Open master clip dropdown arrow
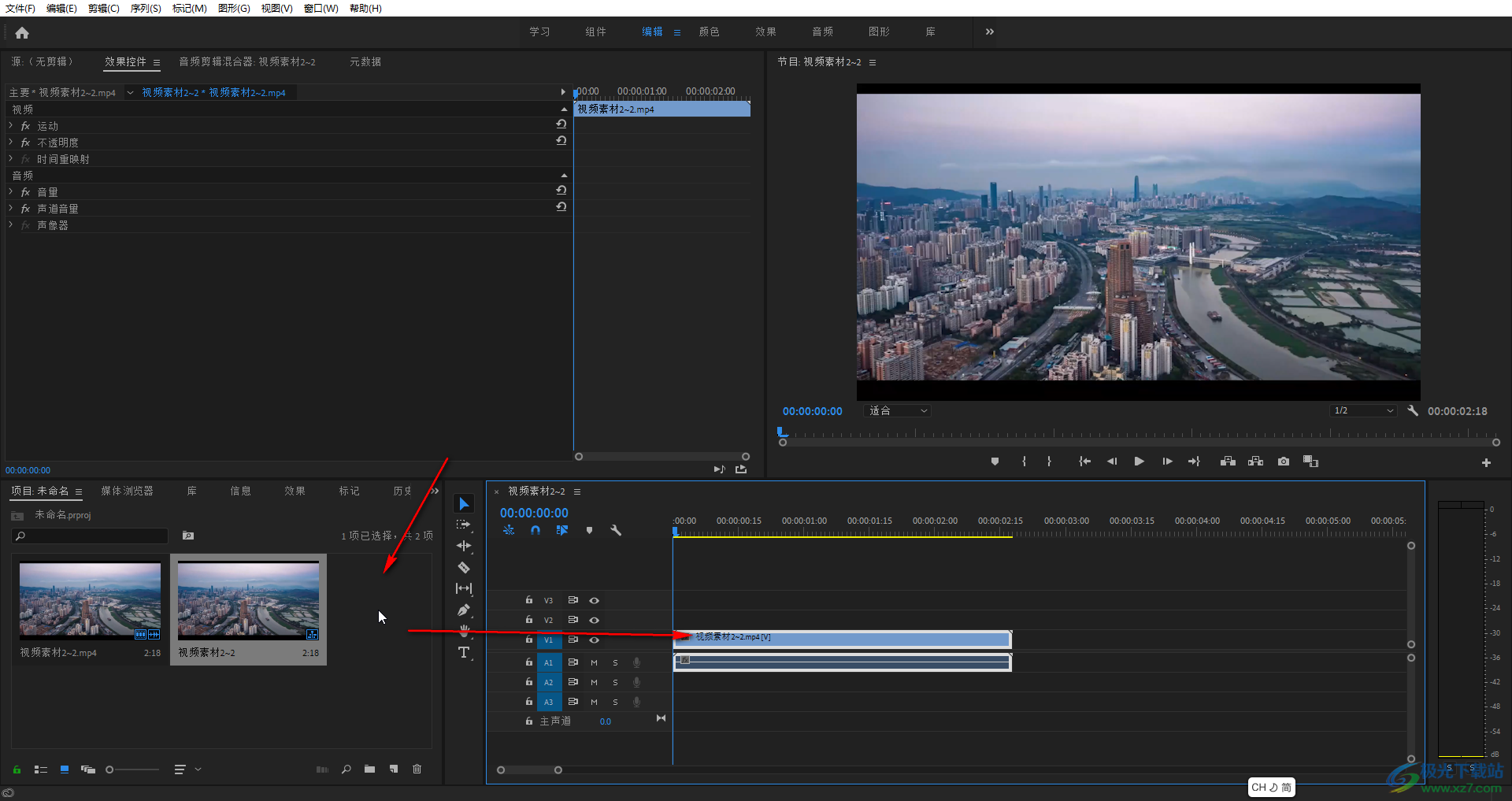 (130, 93)
